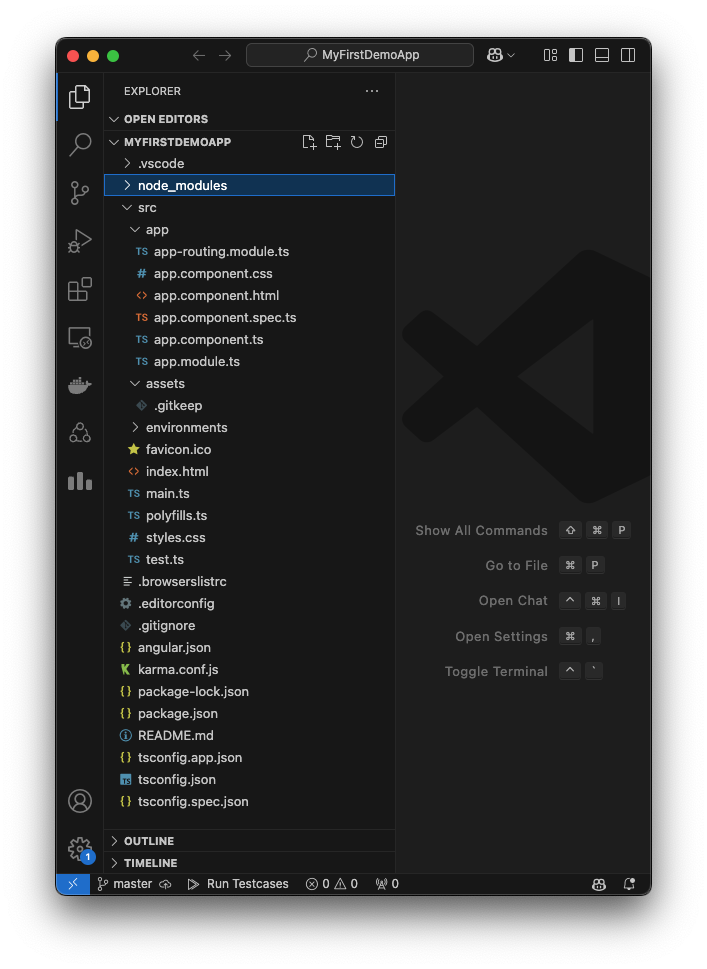Open the remote window button in status bar
The image size is (707, 969).
click(73, 884)
